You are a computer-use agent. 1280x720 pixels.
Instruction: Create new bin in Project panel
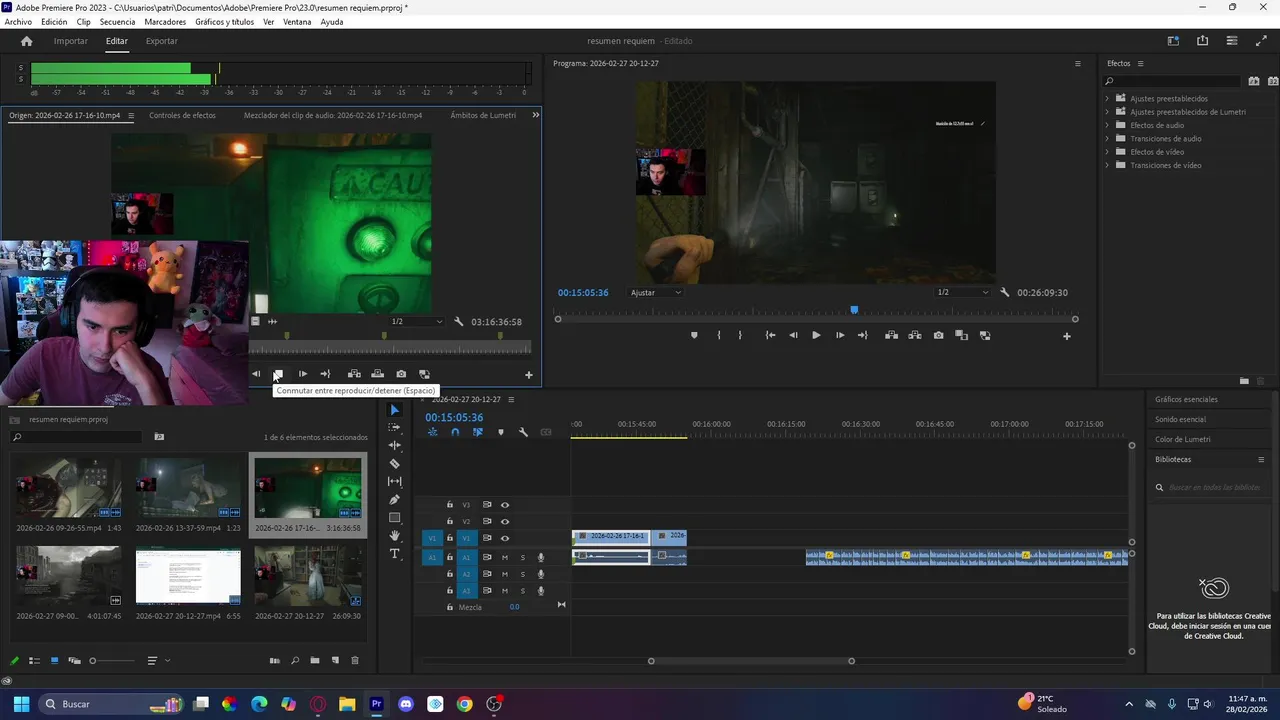tap(315, 660)
